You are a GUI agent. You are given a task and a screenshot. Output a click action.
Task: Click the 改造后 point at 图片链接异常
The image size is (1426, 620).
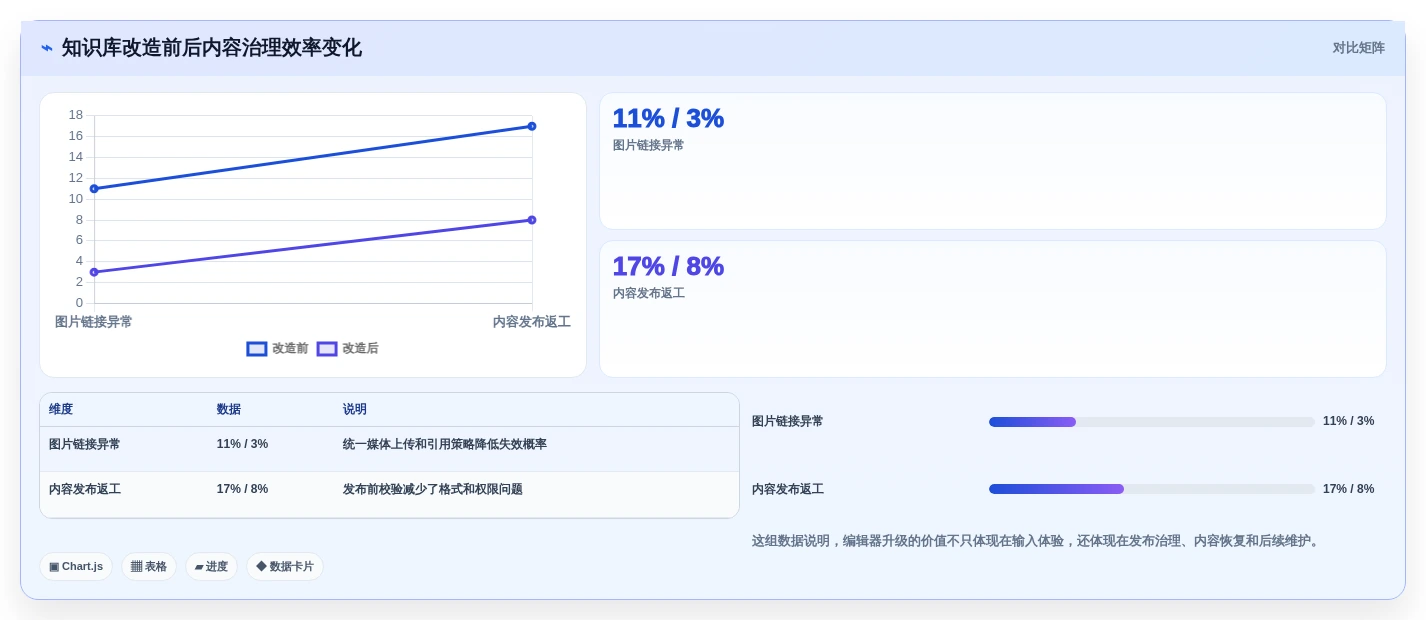(x=94, y=272)
